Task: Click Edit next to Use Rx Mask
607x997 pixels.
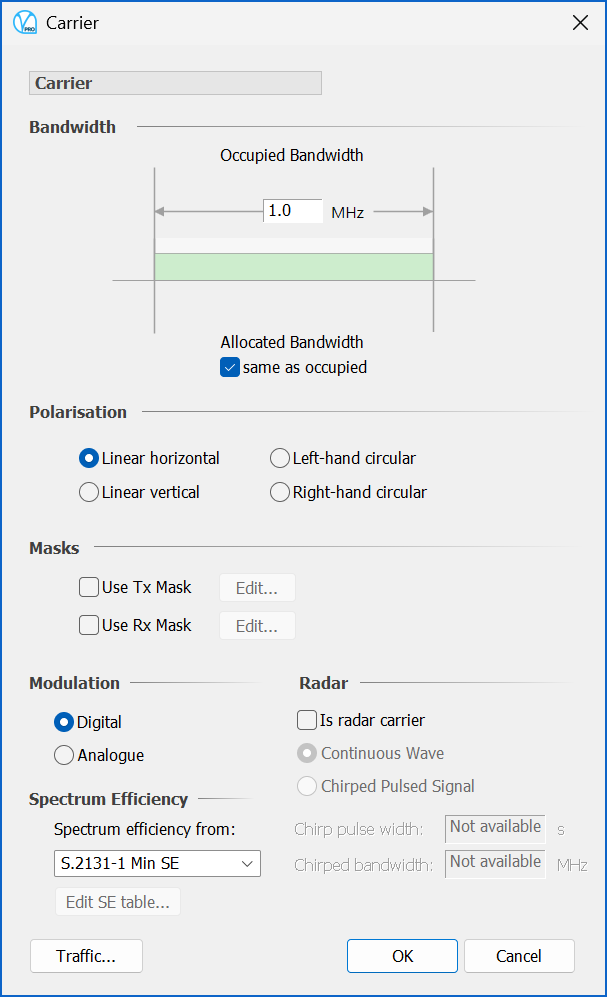Action: coord(256,626)
